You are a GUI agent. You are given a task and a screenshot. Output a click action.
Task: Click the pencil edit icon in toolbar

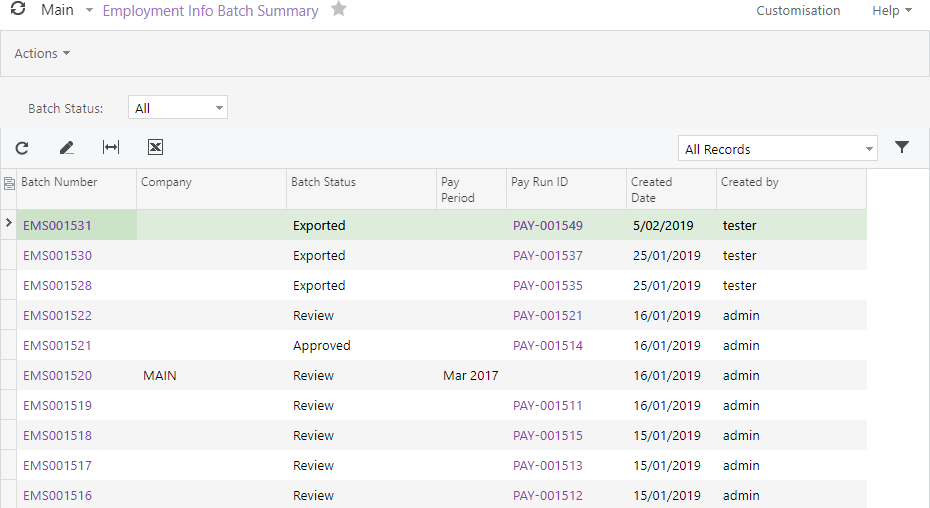[x=67, y=148]
